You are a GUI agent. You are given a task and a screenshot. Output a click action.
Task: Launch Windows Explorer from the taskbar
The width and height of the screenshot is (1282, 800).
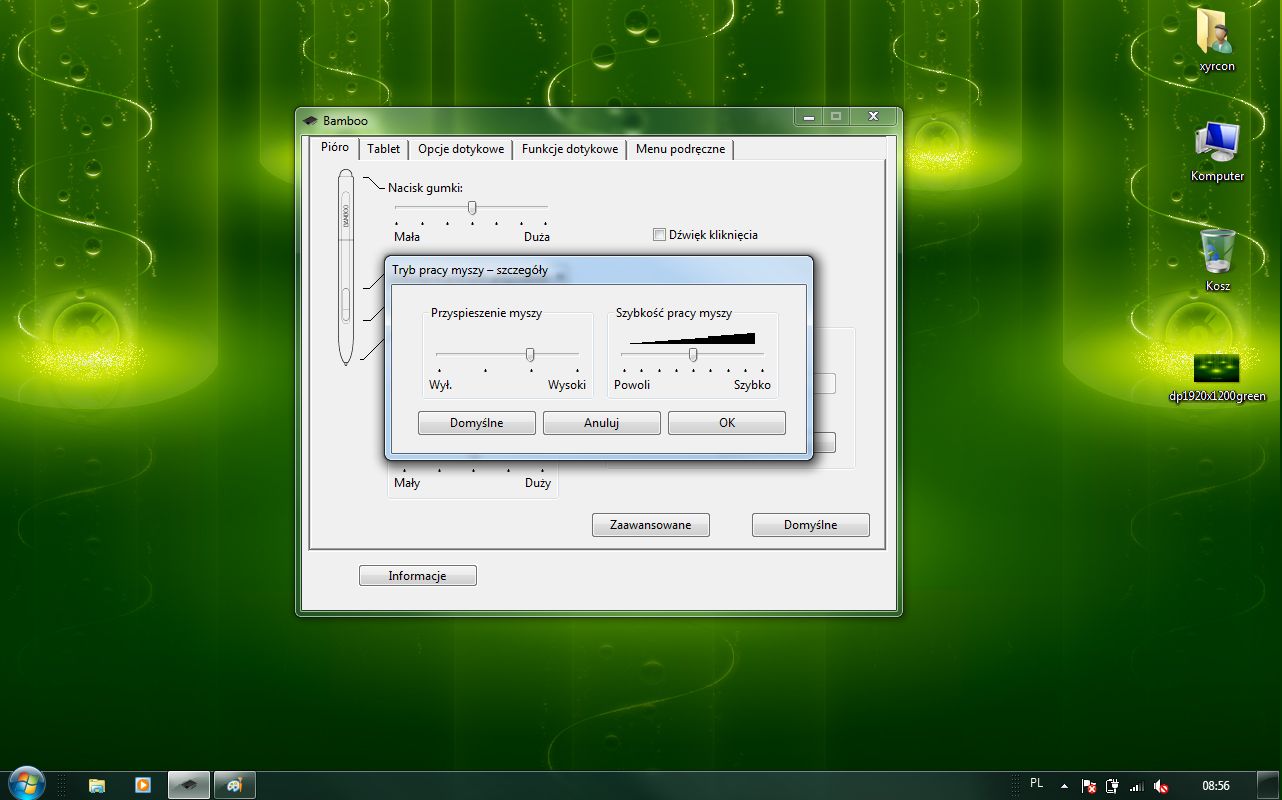[97, 785]
